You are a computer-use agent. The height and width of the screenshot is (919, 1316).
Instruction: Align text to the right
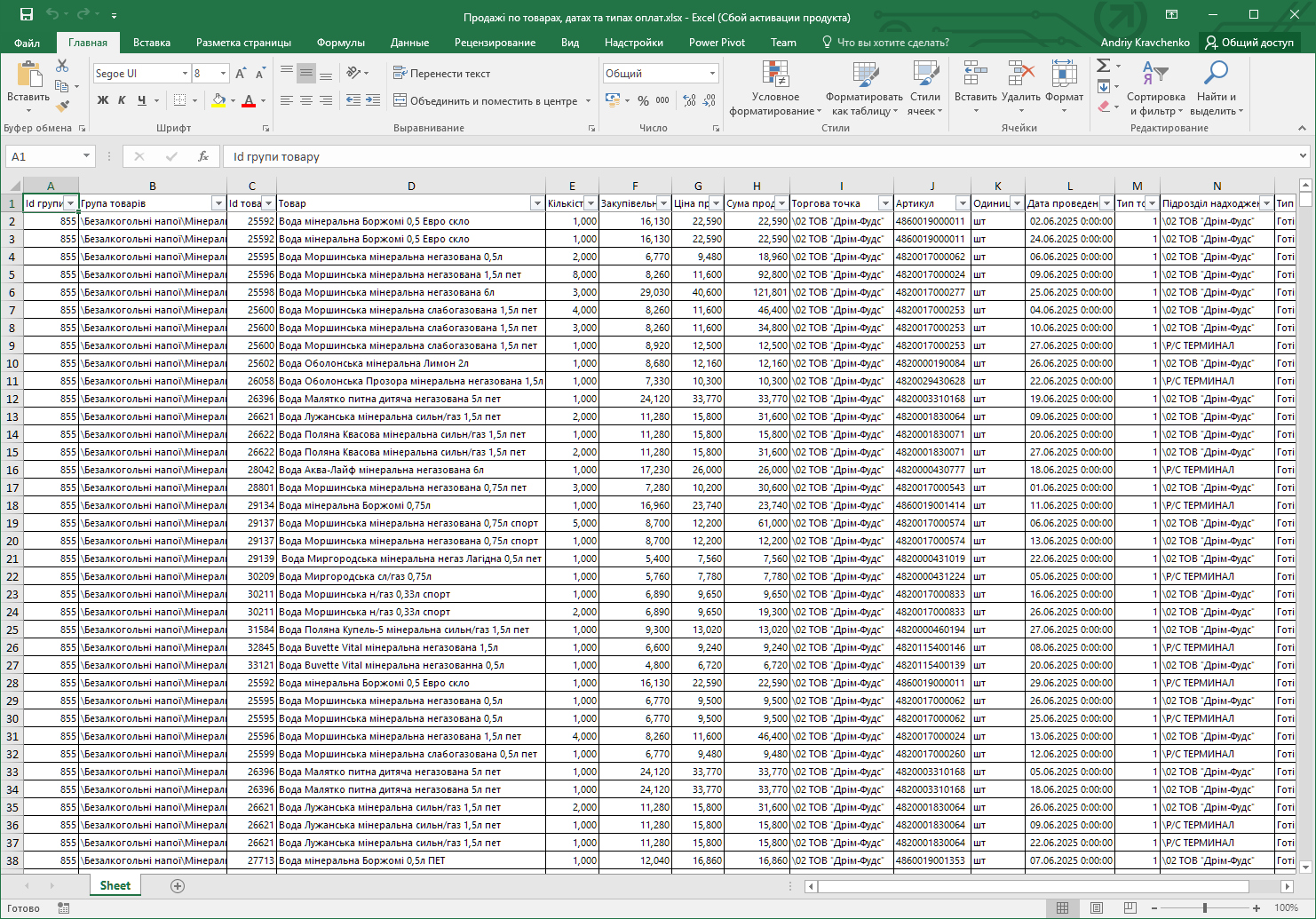pyautogui.click(x=326, y=100)
